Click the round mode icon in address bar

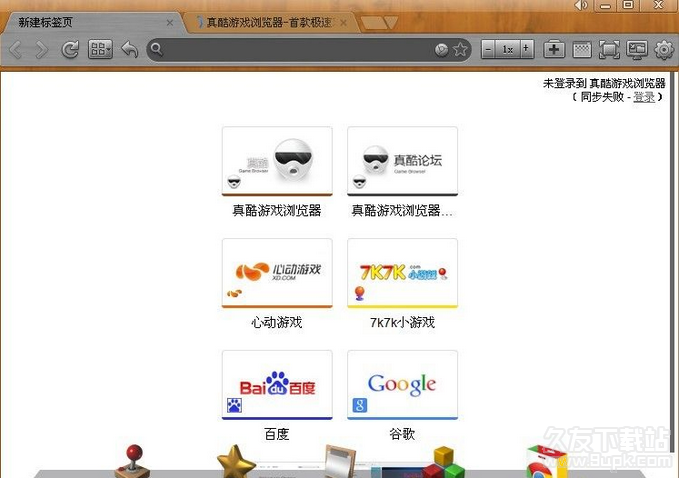pyautogui.click(x=441, y=50)
